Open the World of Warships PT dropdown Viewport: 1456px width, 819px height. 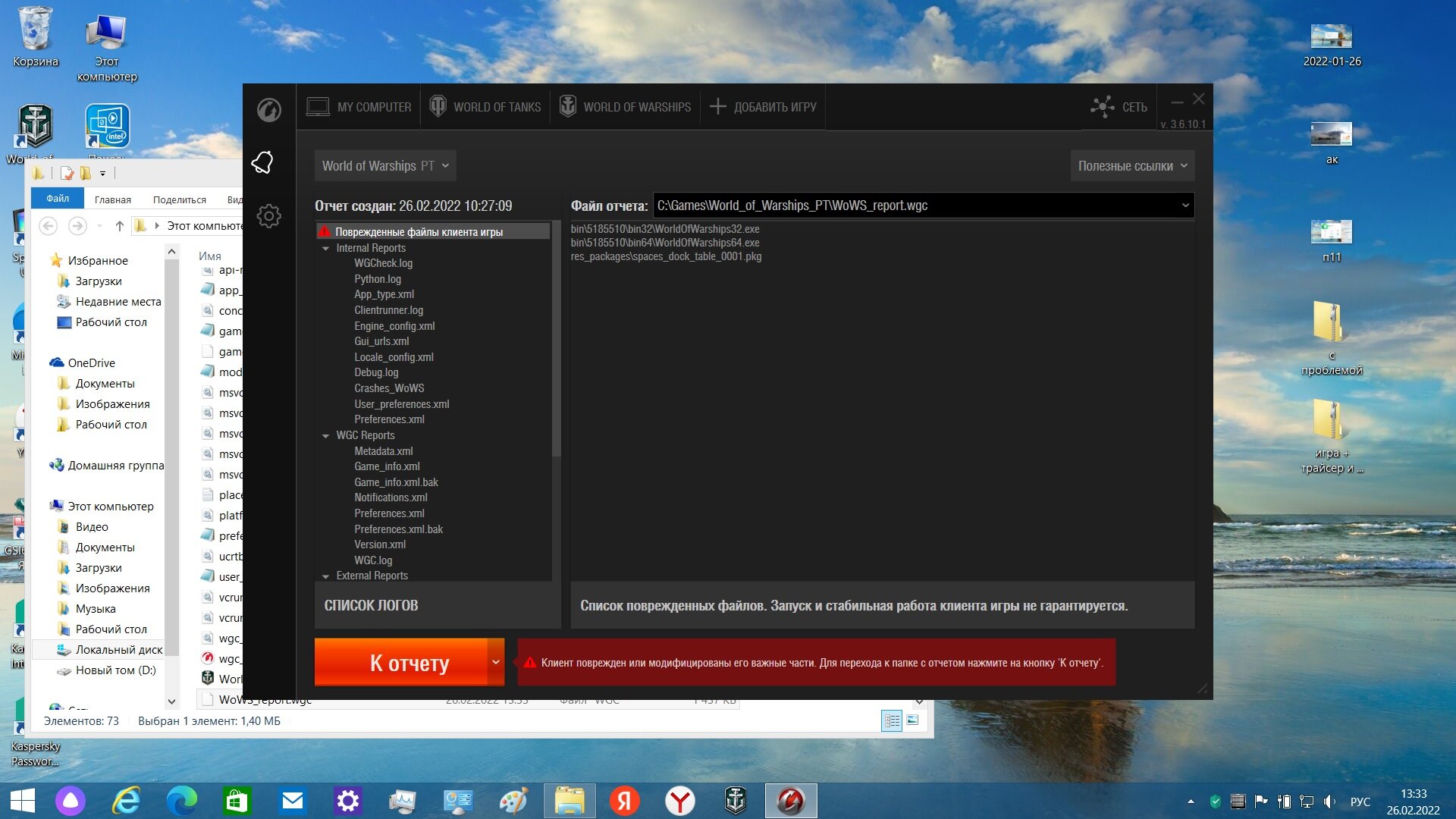385,166
